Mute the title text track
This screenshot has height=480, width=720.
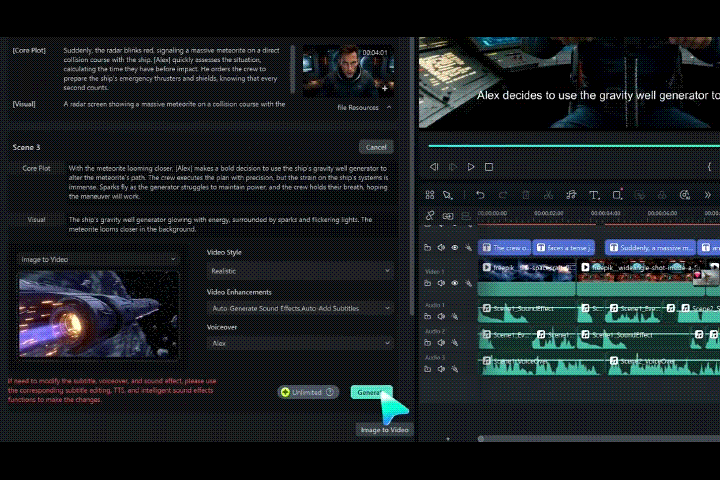pos(441,248)
